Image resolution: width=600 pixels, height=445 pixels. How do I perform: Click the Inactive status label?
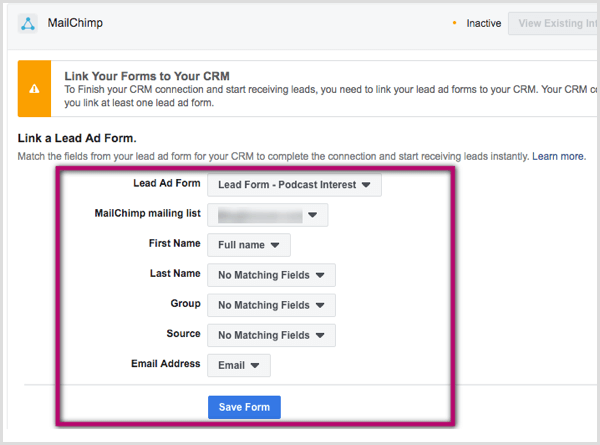pos(484,23)
